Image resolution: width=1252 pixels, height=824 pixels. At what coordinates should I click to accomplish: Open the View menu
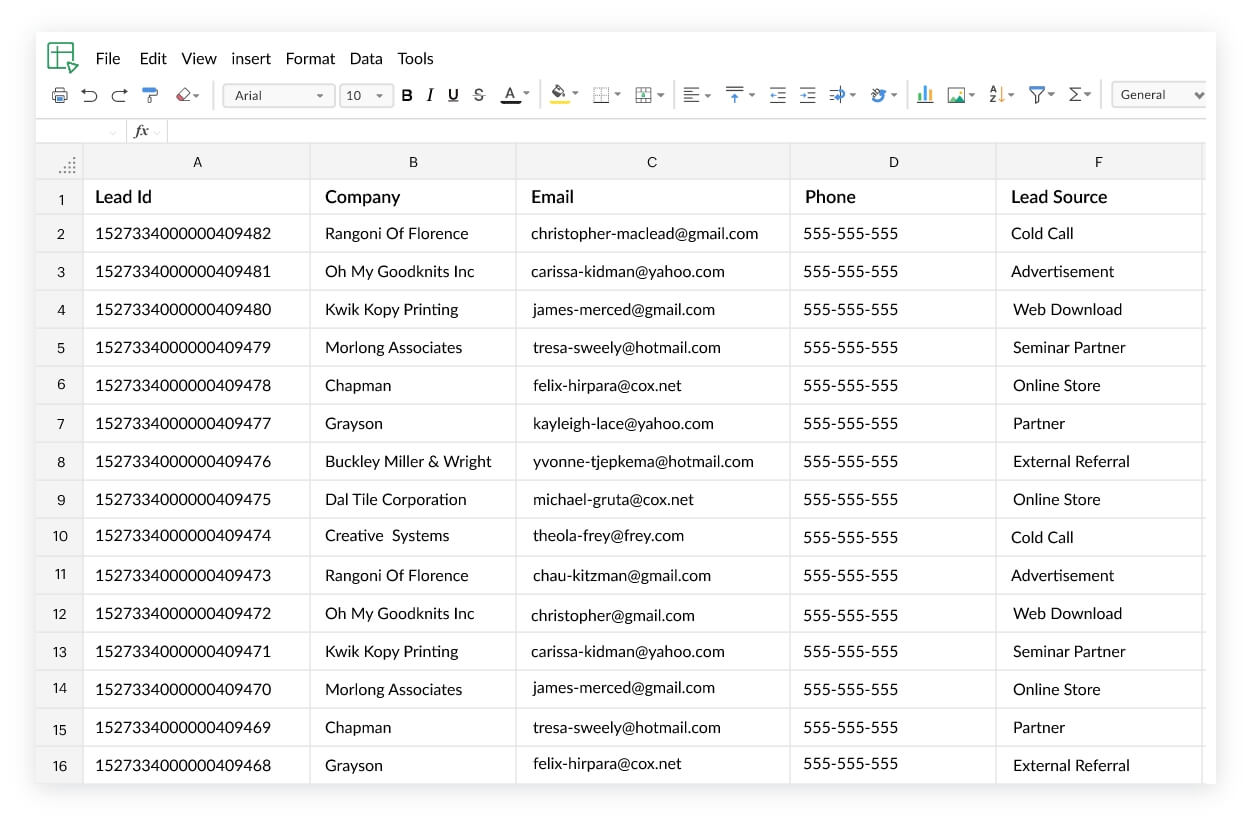point(199,58)
